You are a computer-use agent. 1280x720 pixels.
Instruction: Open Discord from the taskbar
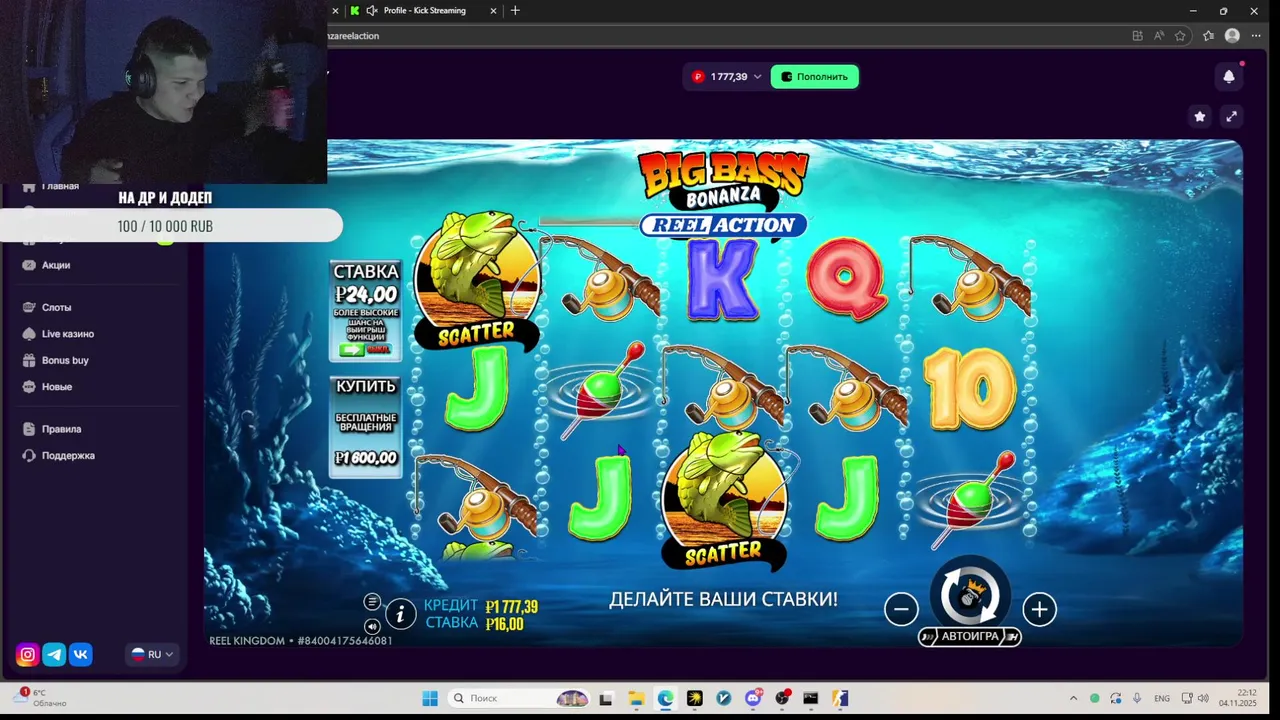(x=753, y=698)
